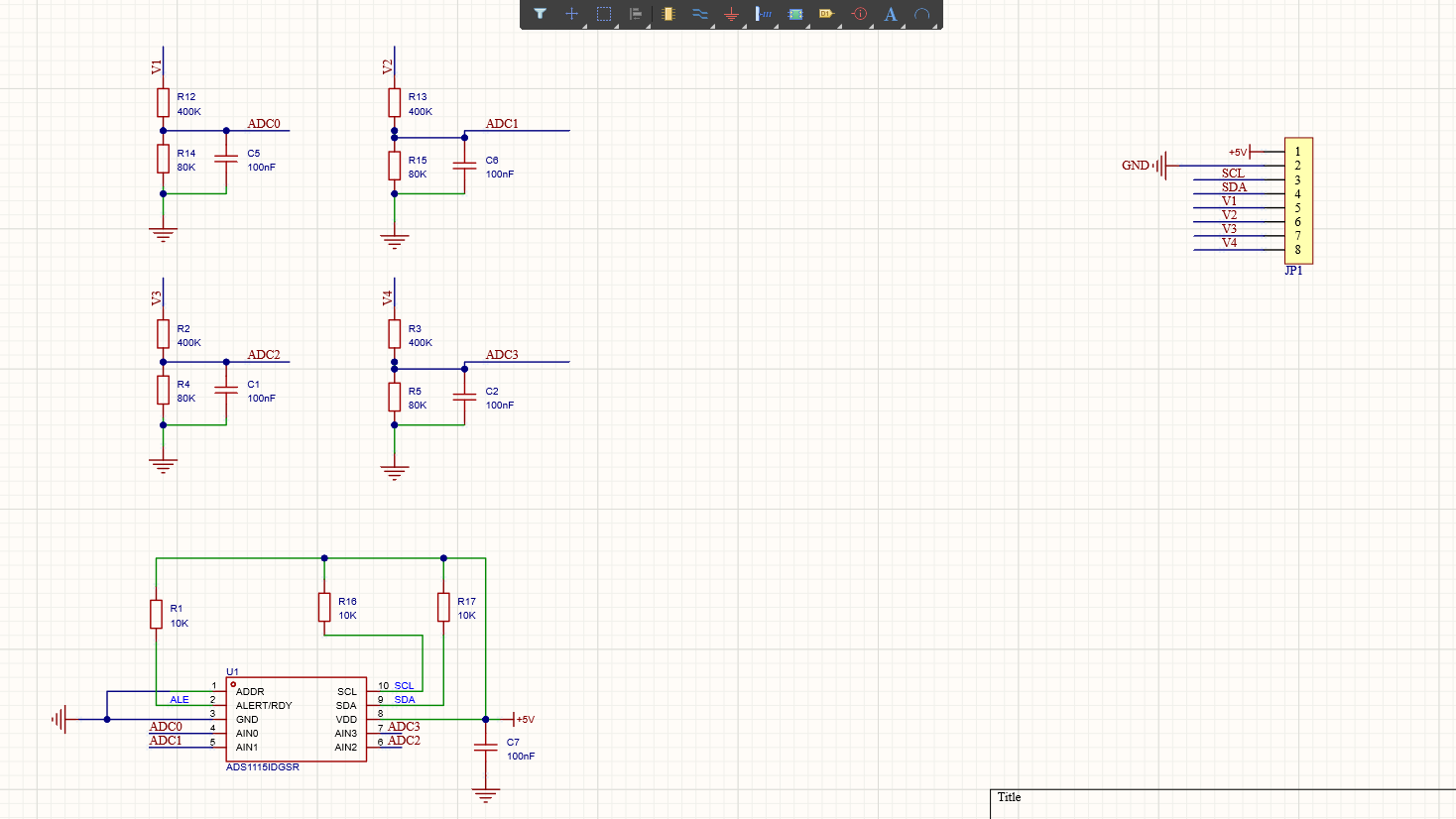Select the Place Port tool
Screen dimensions: 1456x819
click(826, 14)
